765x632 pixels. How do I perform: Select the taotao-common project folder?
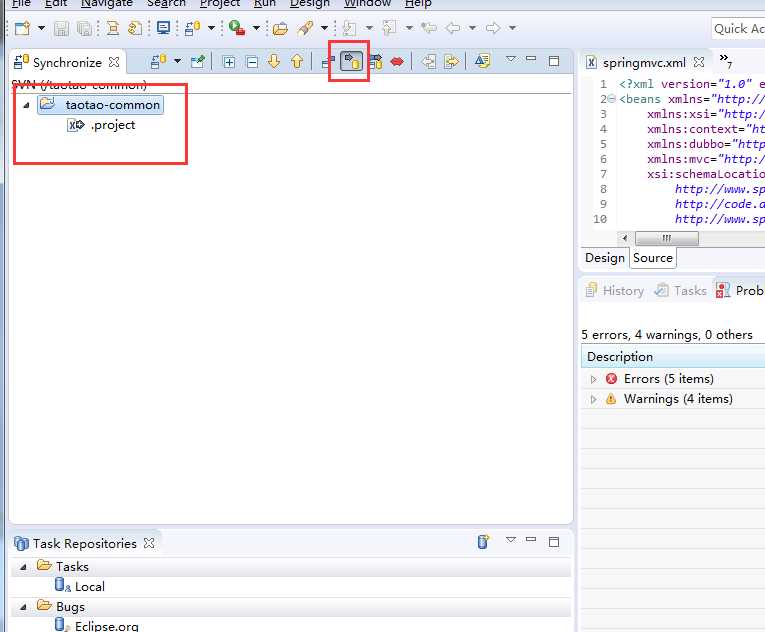coord(100,105)
